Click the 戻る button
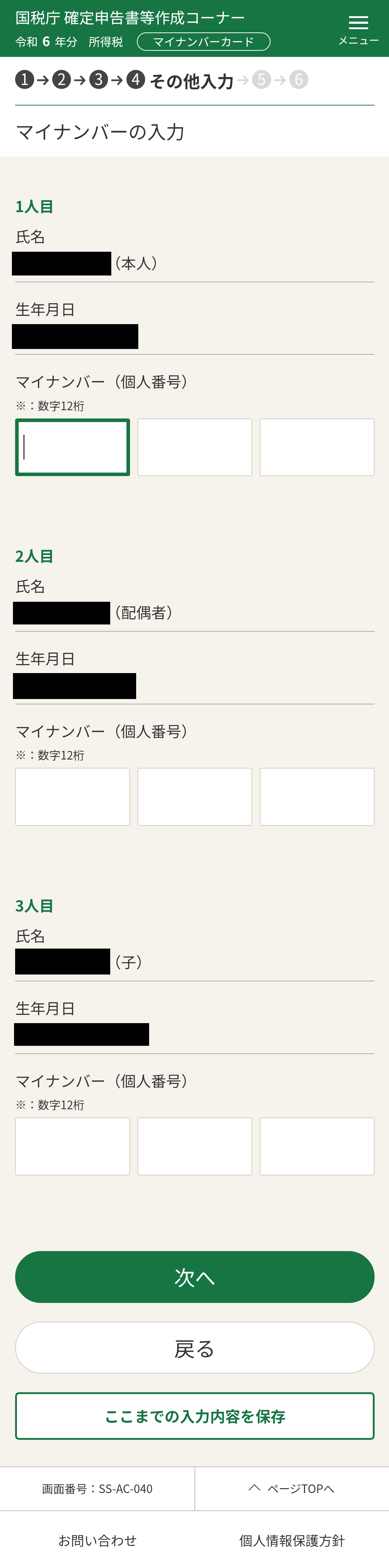Screen dimensions: 389x1568 pos(195,1348)
